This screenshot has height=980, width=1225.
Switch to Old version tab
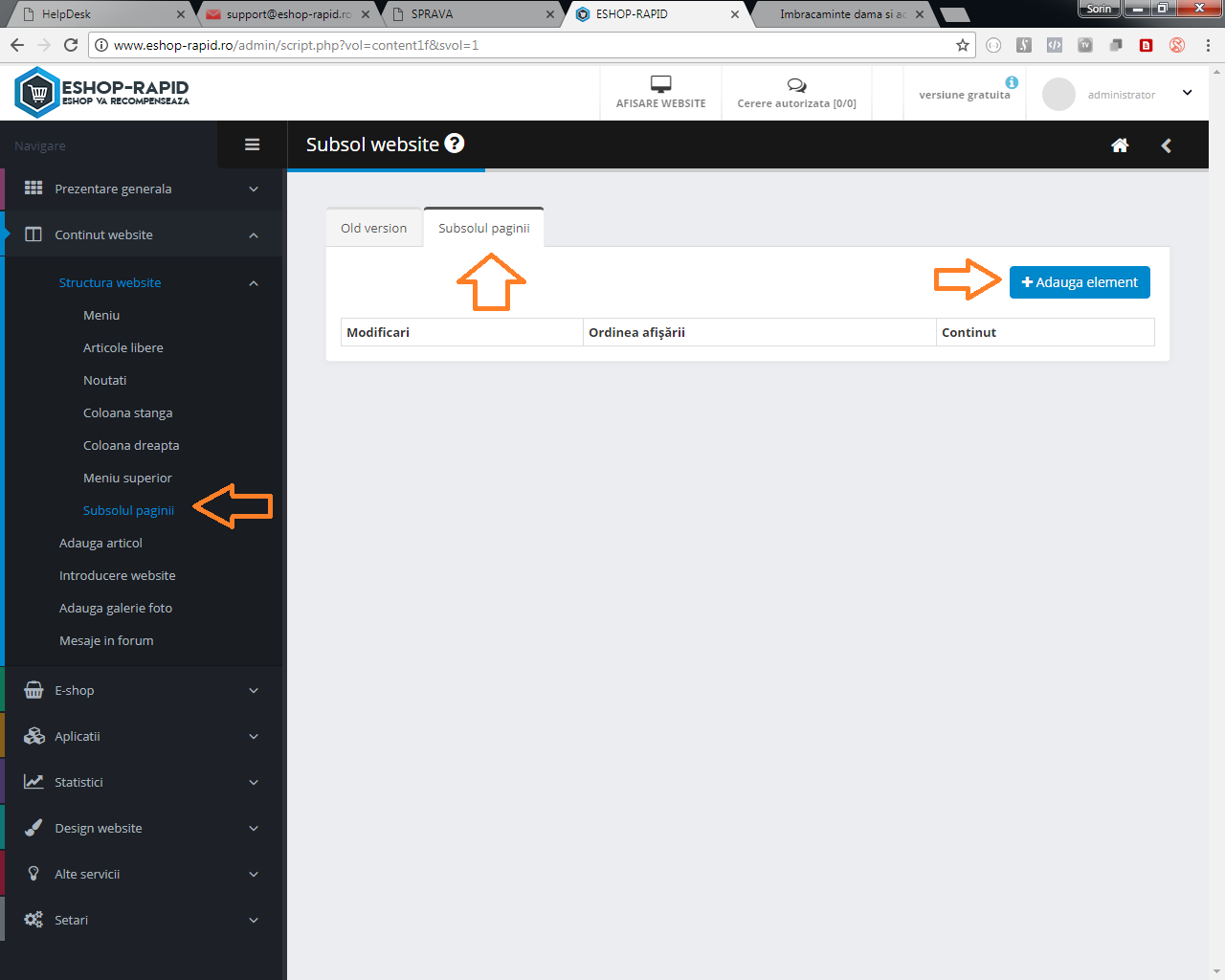(374, 228)
